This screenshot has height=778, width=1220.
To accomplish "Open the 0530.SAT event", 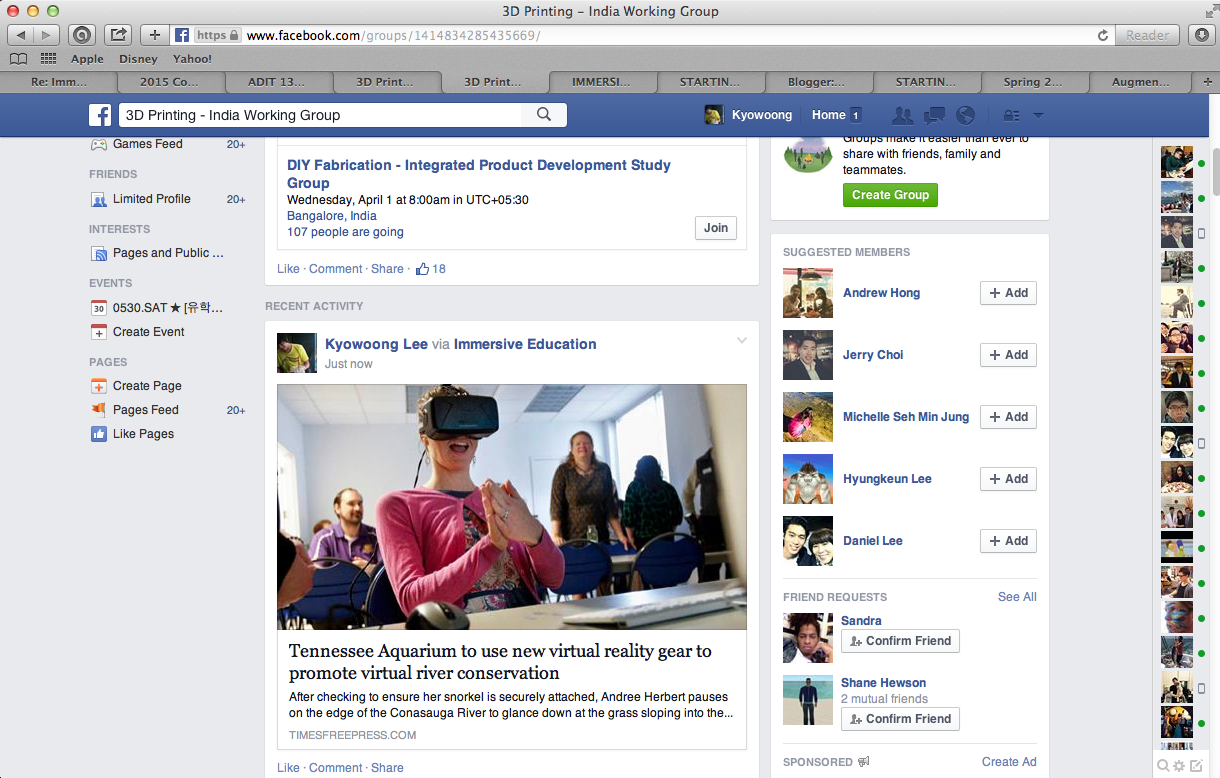I will [x=167, y=308].
